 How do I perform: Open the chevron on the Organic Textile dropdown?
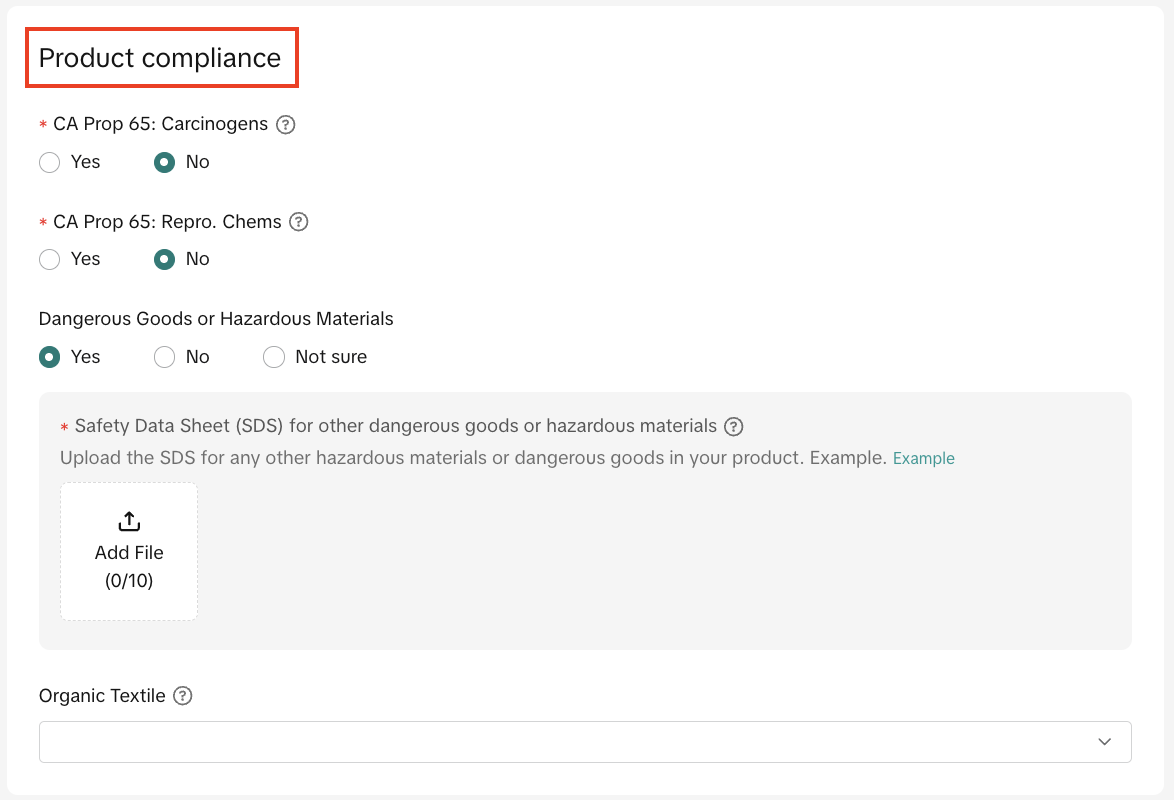(x=1104, y=742)
